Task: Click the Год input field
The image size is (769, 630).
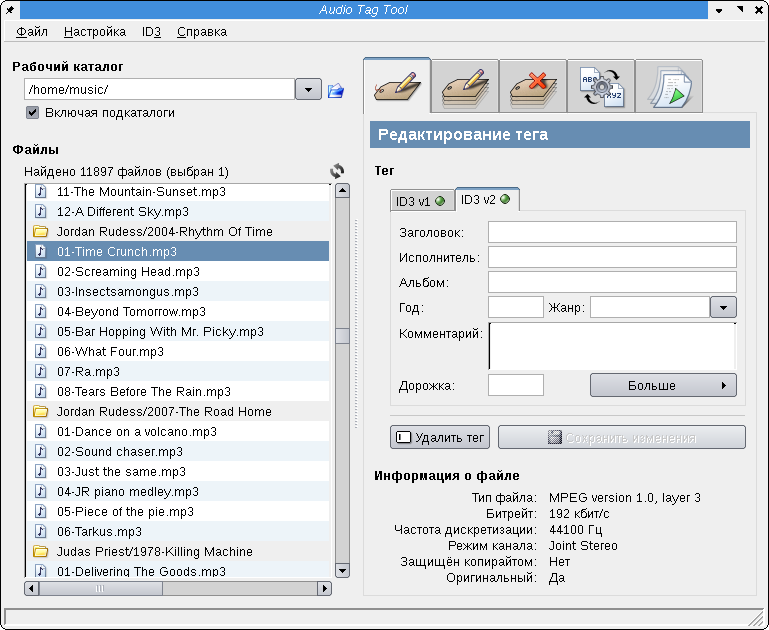Action: (516, 307)
